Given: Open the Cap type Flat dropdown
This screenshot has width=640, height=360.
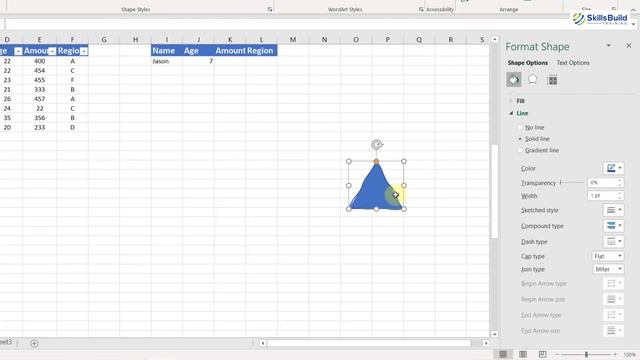Looking at the screenshot, I should click(x=608, y=256).
